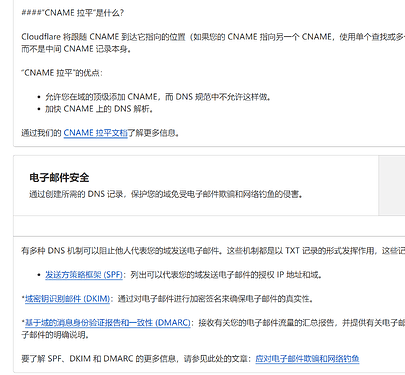Click the paragraph starting 有多种 DNS 机制

pos(213,251)
